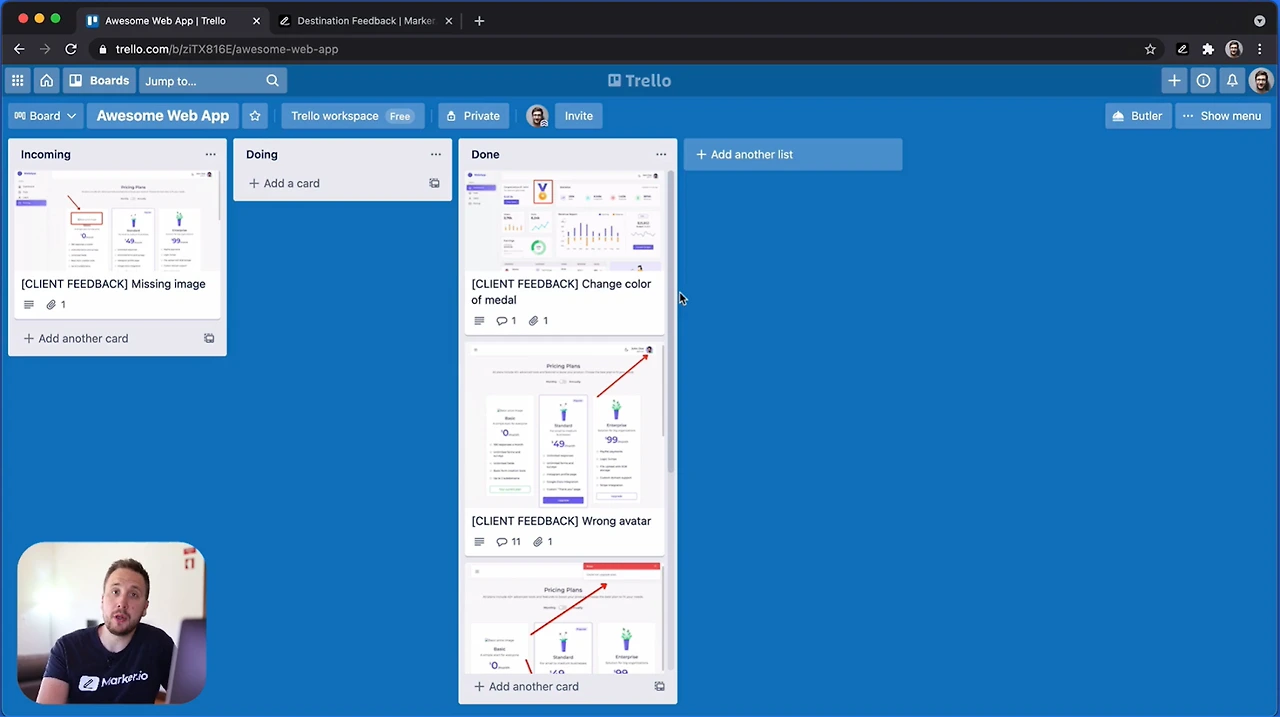Image resolution: width=1280 pixels, height=717 pixels.
Task: Click the Jump to search field
Action: [212, 81]
